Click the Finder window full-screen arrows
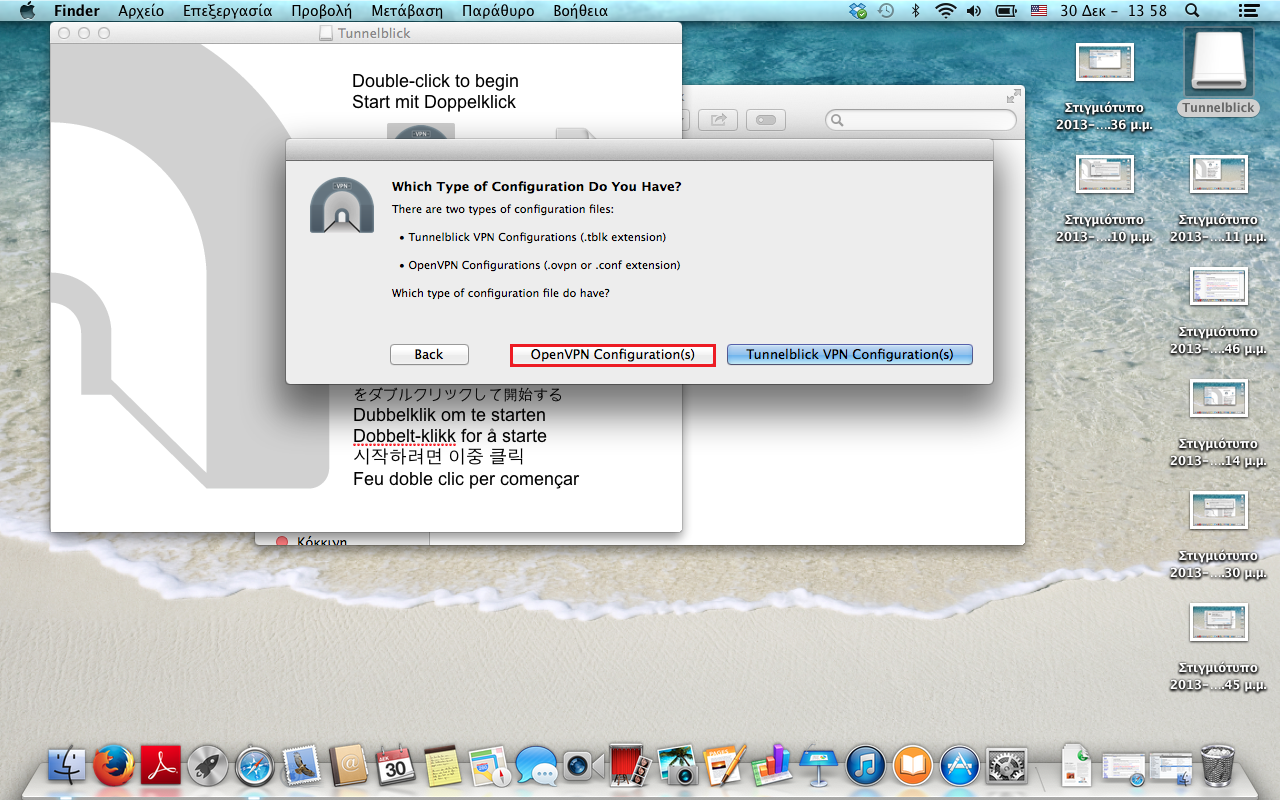 1014,96
